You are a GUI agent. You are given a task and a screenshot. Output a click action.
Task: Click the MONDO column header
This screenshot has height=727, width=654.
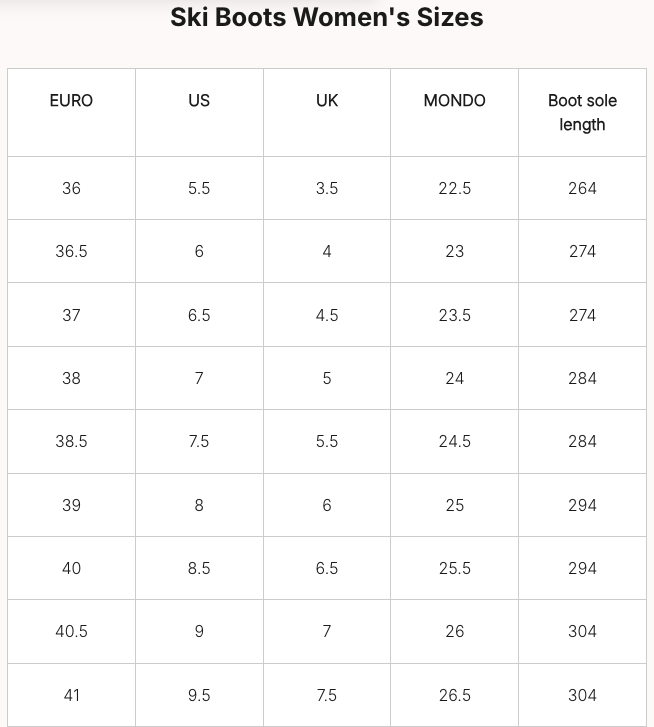[455, 101]
